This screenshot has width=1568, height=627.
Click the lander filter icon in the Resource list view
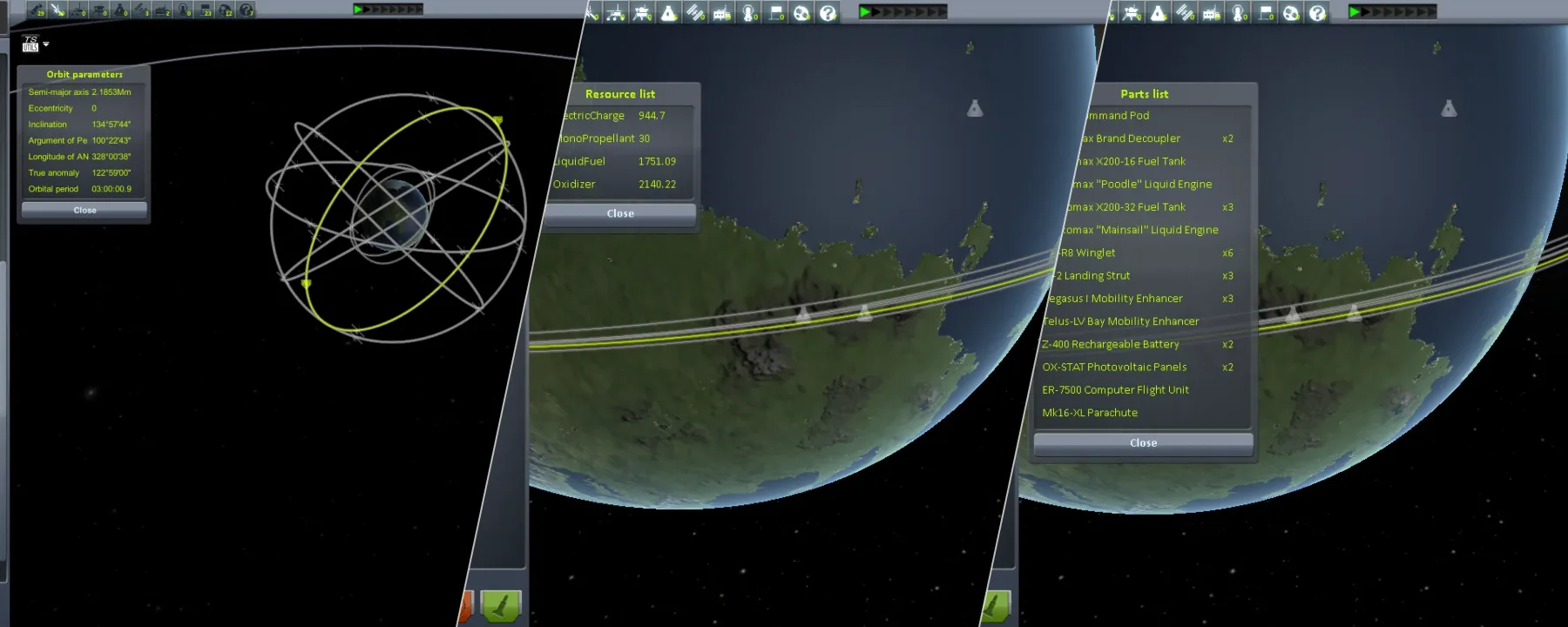tap(643, 13)
